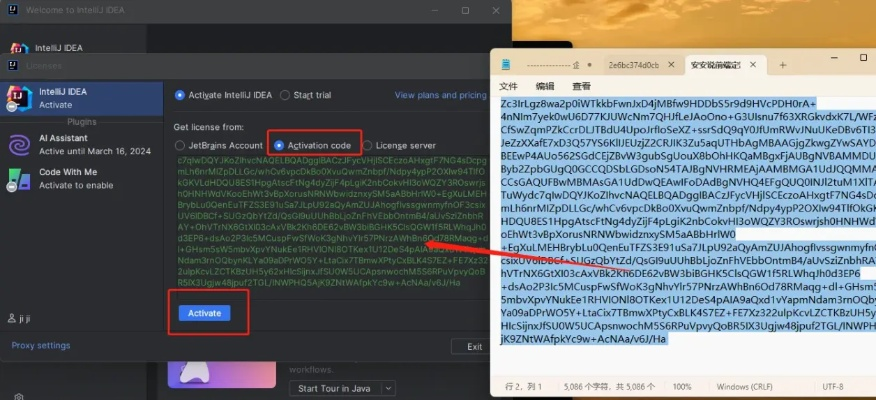Click the settings gear at bottom left
Viewport: 876px width, 400px height.
(19, 396)
